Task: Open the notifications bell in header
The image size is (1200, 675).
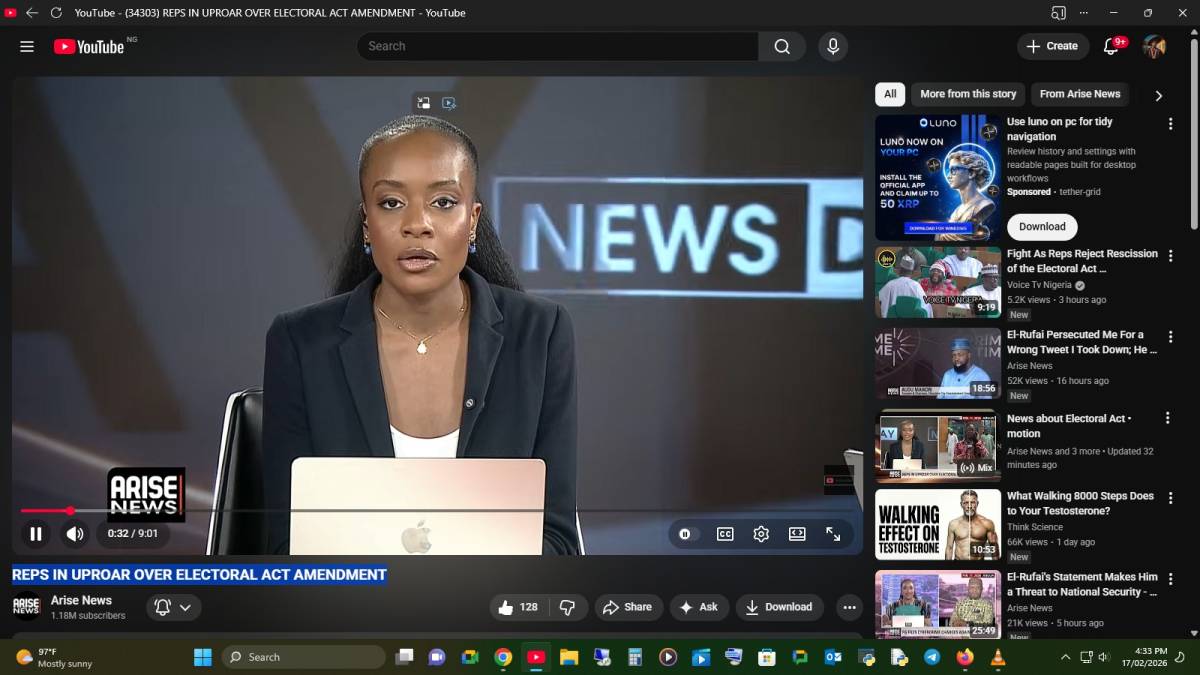Action: click(x=1111, y=46)
